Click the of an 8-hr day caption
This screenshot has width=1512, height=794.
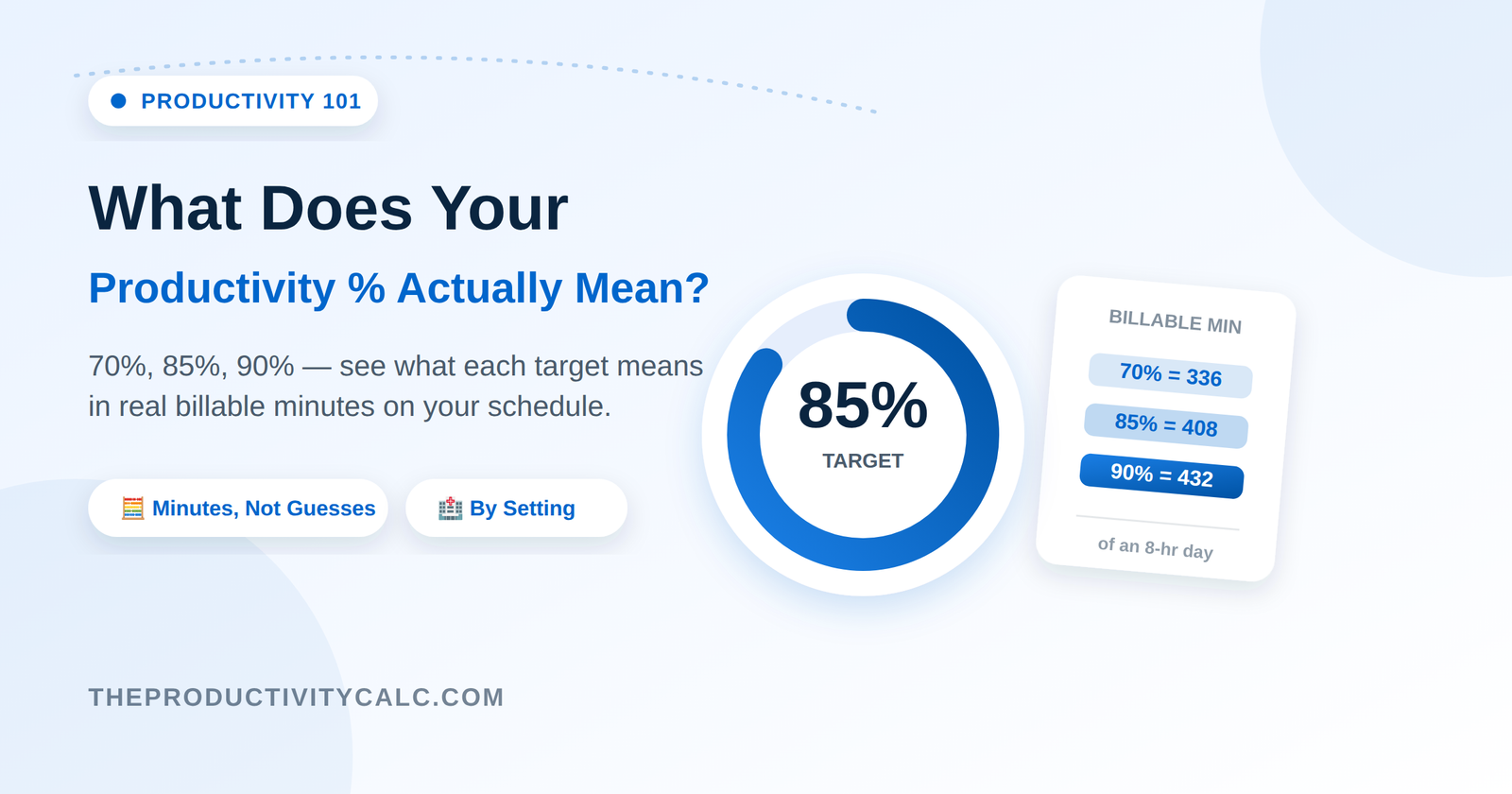1156,548
